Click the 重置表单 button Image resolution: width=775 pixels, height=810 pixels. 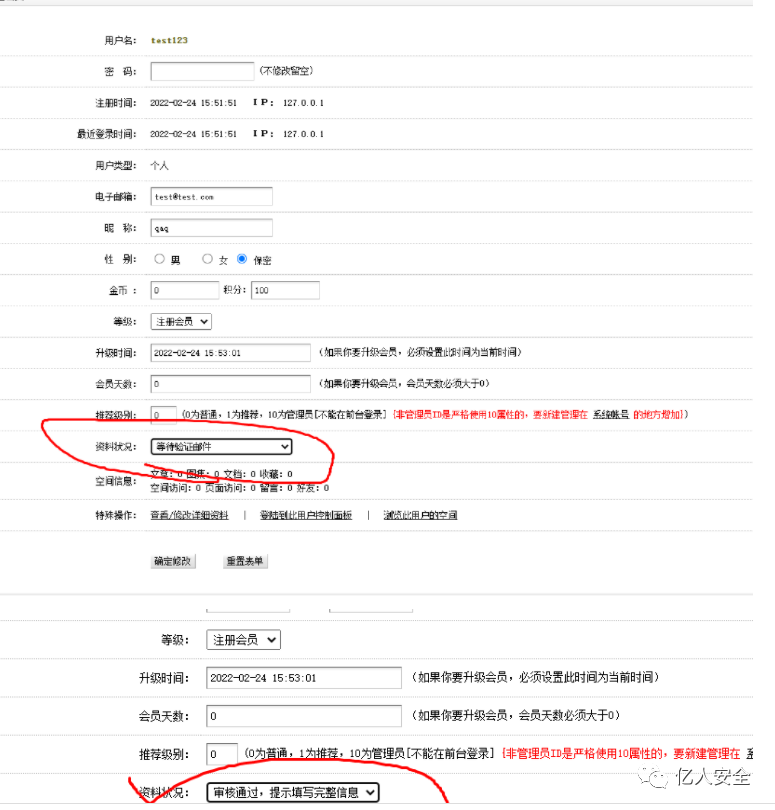coord(245,561)
